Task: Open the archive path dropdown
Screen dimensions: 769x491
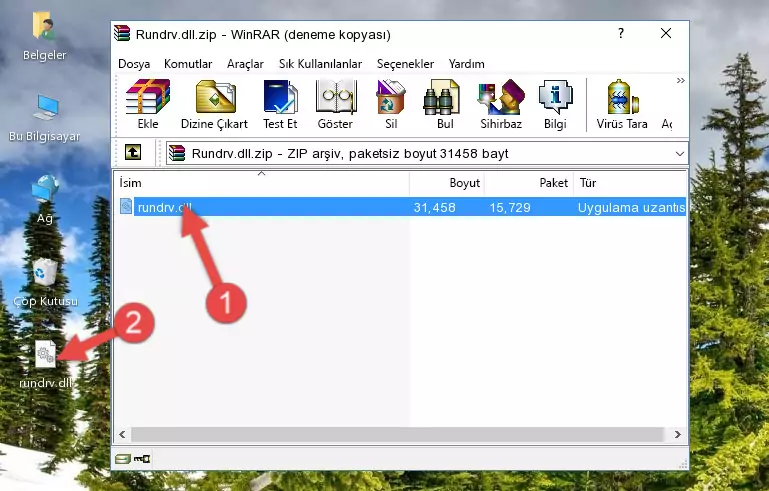Action: coord(680,154)
